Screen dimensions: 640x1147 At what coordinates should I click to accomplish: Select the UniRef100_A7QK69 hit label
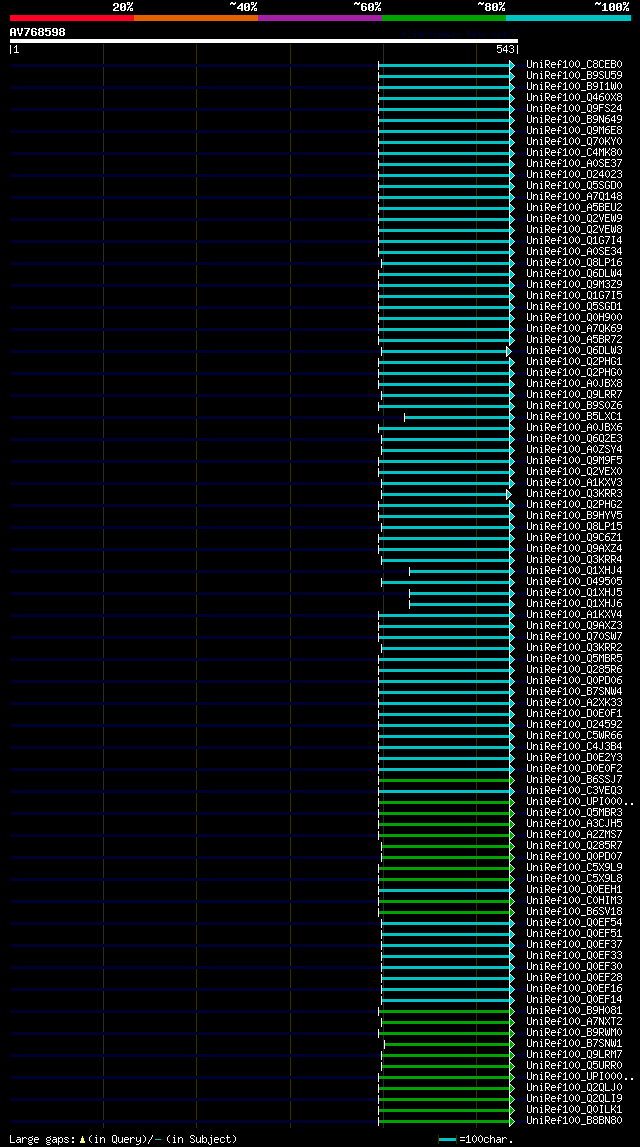tap(574, 328)
